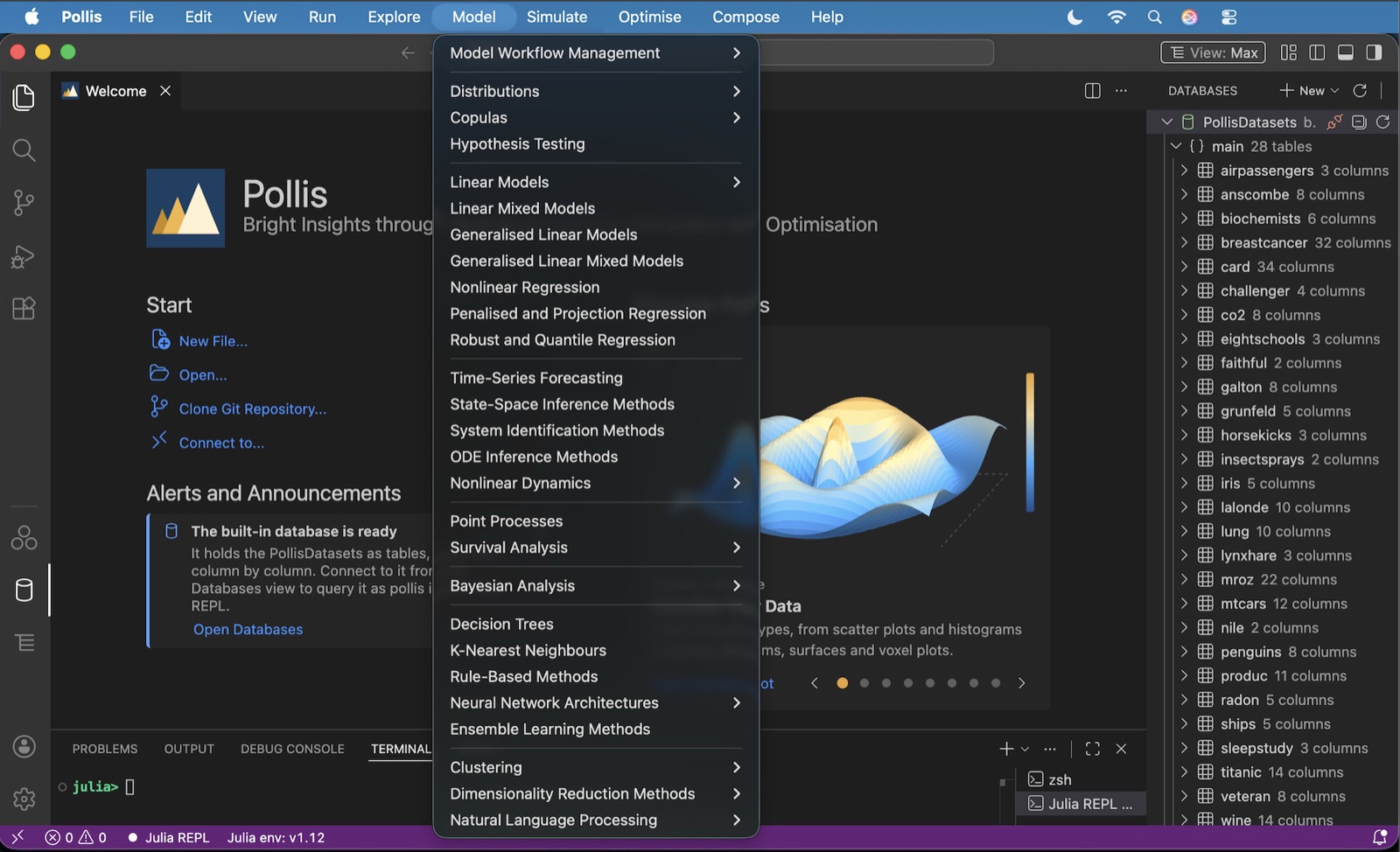The width and height of the screenshot is (1400, 852).
Task: Customize layout icon in title bar
Action: [1289, 52]
